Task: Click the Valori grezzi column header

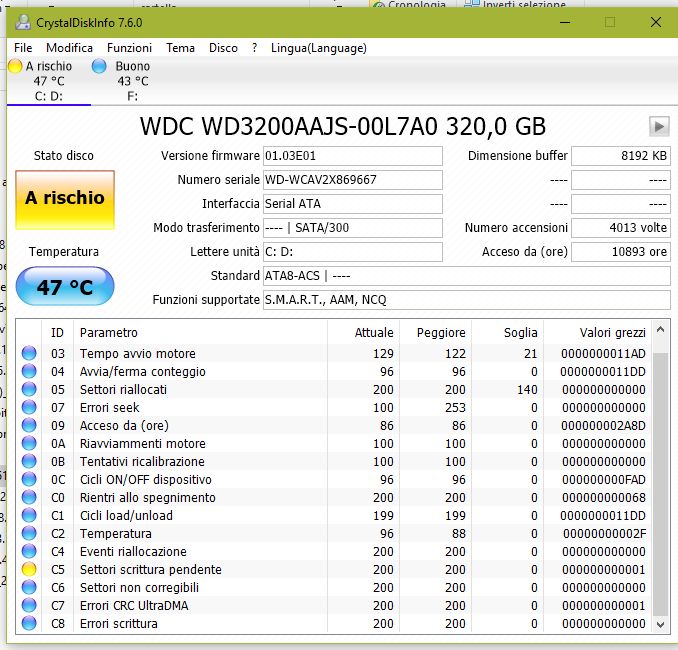Action: pos(597,332)
